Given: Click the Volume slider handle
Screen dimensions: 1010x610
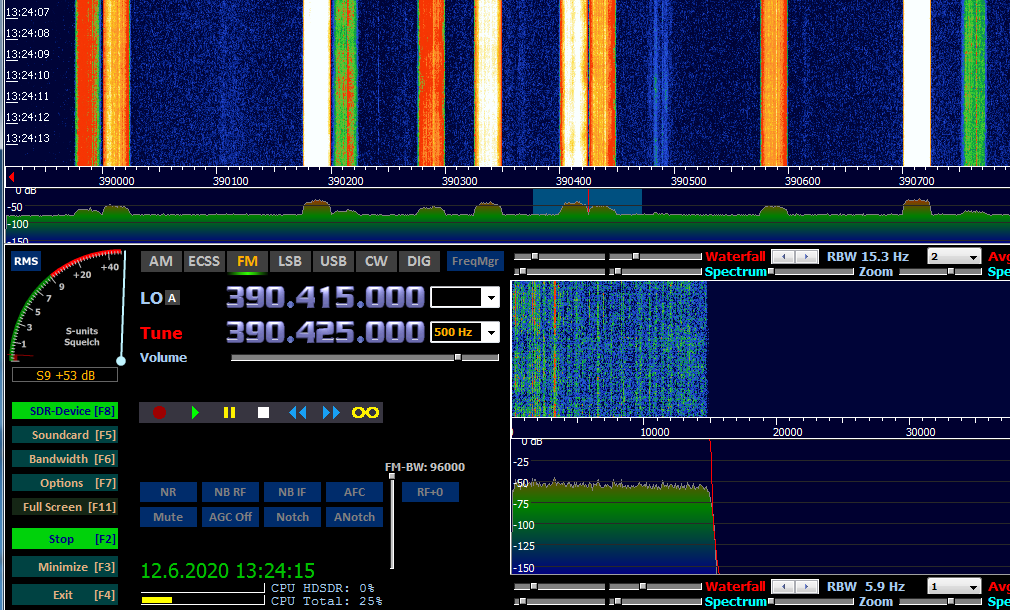Looking at the screenshot, I should [458, 357].
